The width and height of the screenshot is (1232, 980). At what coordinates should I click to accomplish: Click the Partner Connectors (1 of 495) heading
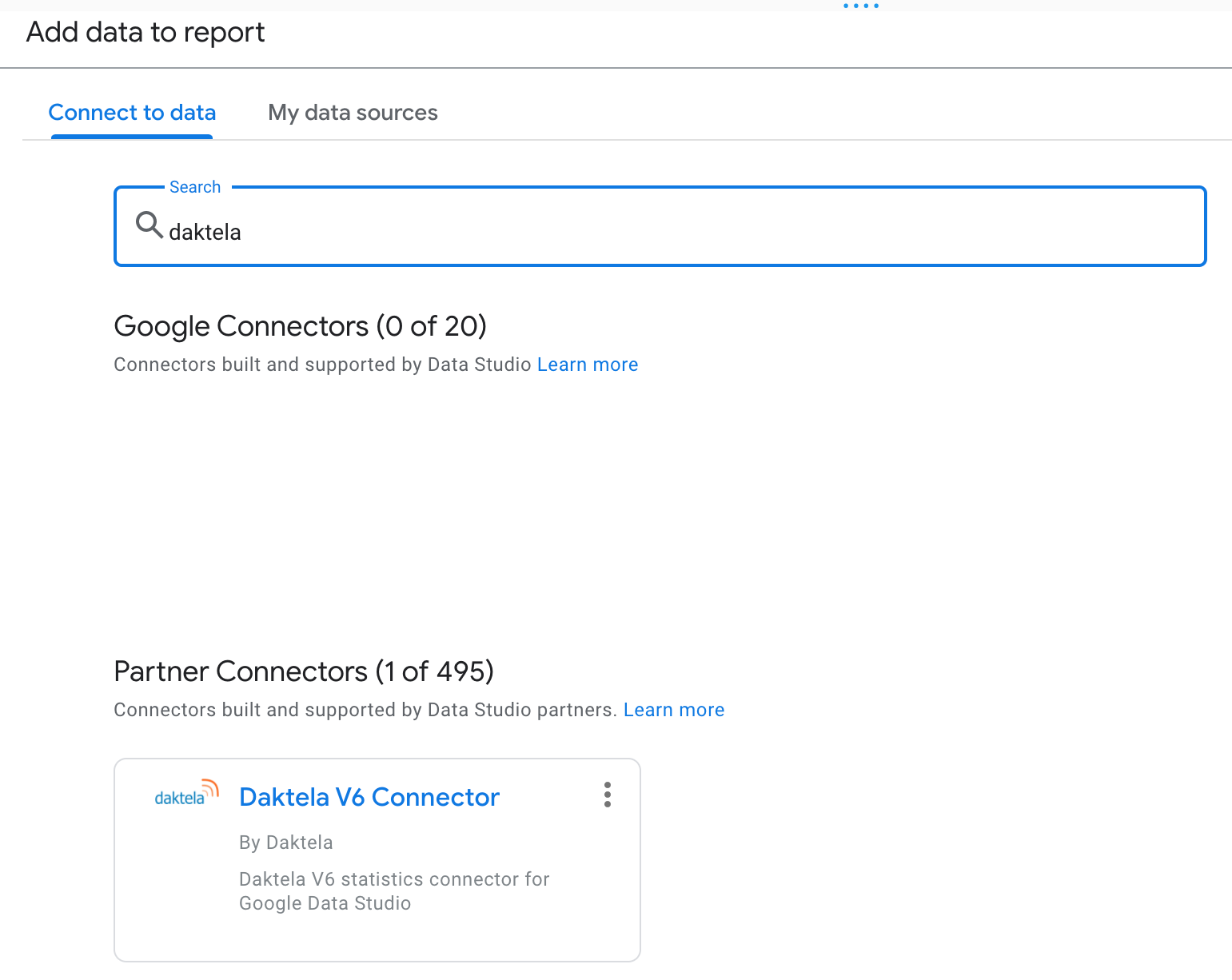(x=304, y=671)
